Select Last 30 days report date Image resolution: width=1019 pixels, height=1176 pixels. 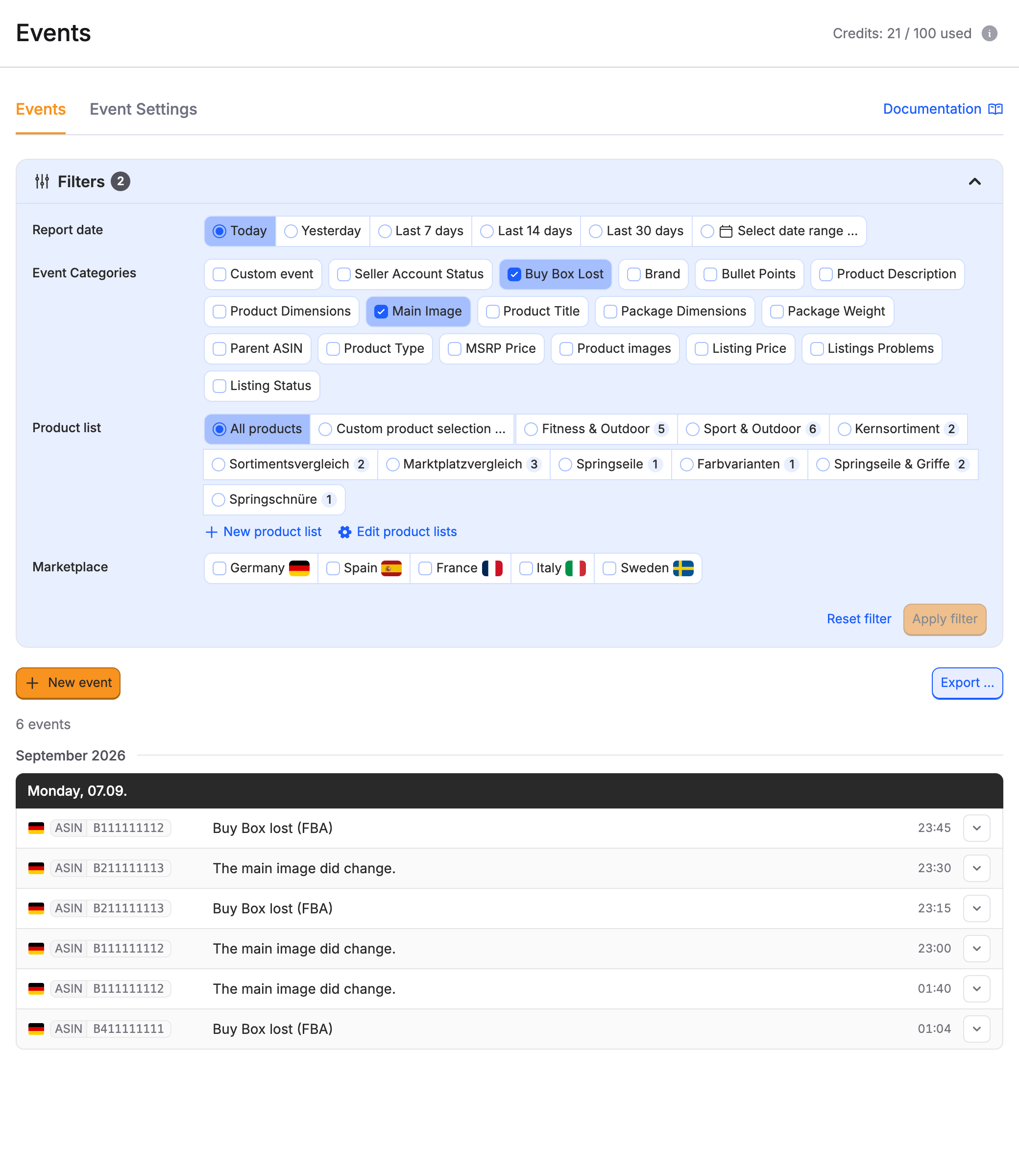pos(636,231)
